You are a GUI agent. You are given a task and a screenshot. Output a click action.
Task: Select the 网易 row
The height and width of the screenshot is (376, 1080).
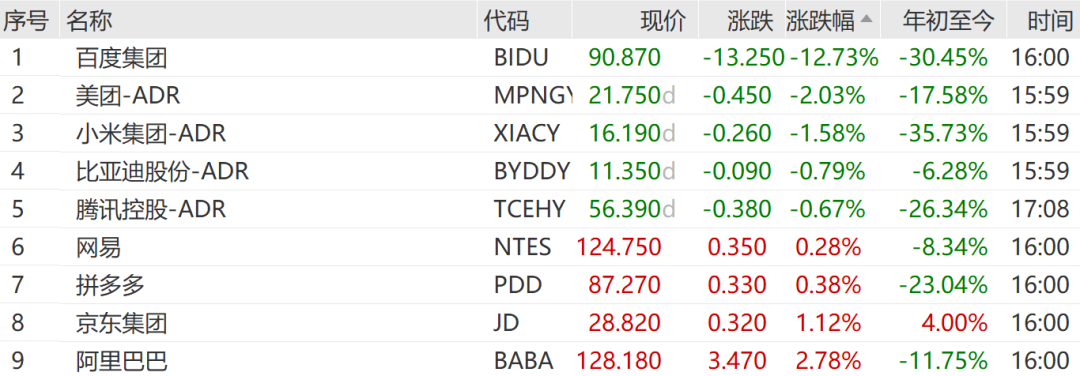coord(540,247)
